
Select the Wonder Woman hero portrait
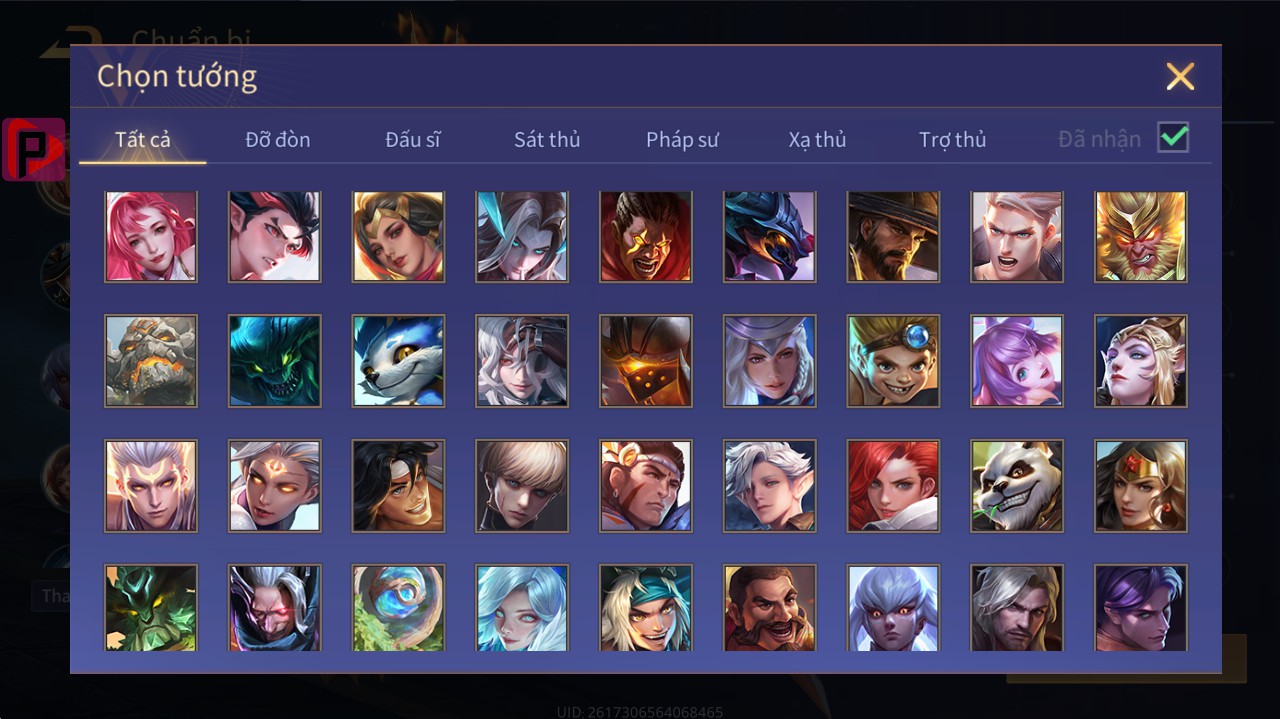coord(1141,485)
